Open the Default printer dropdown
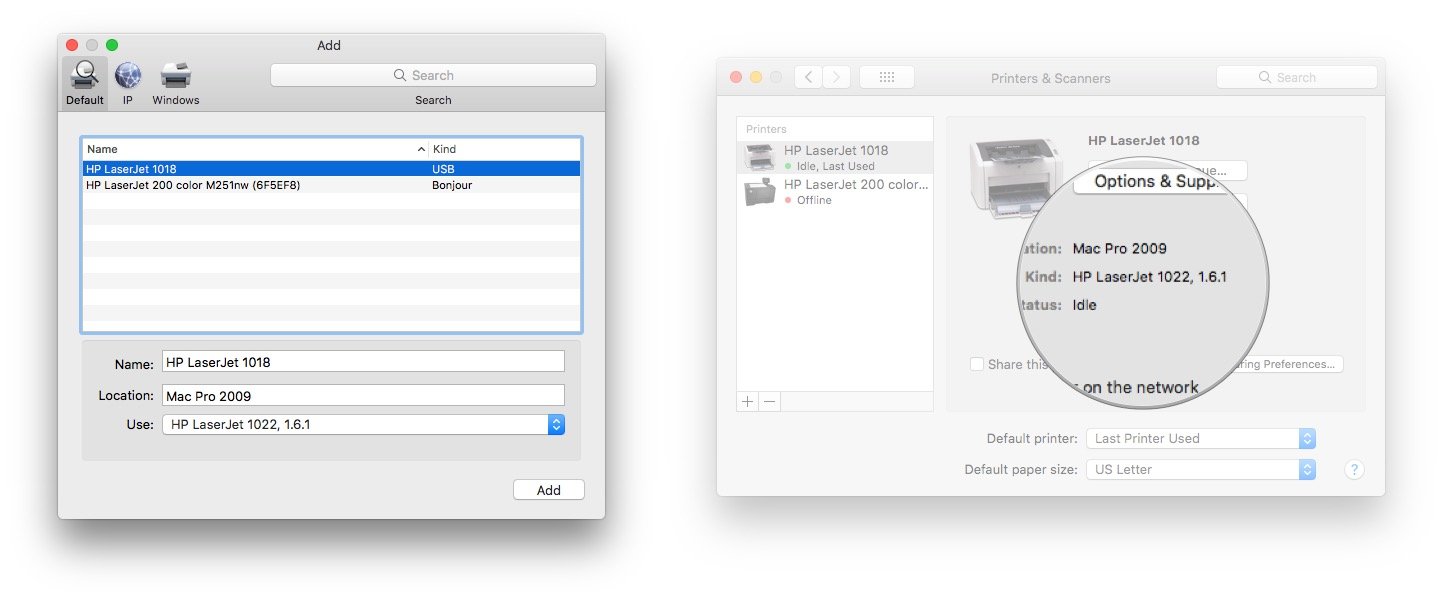This screenshot has width=1443, height=601. pyautogui.click(x=1200, y=438)
